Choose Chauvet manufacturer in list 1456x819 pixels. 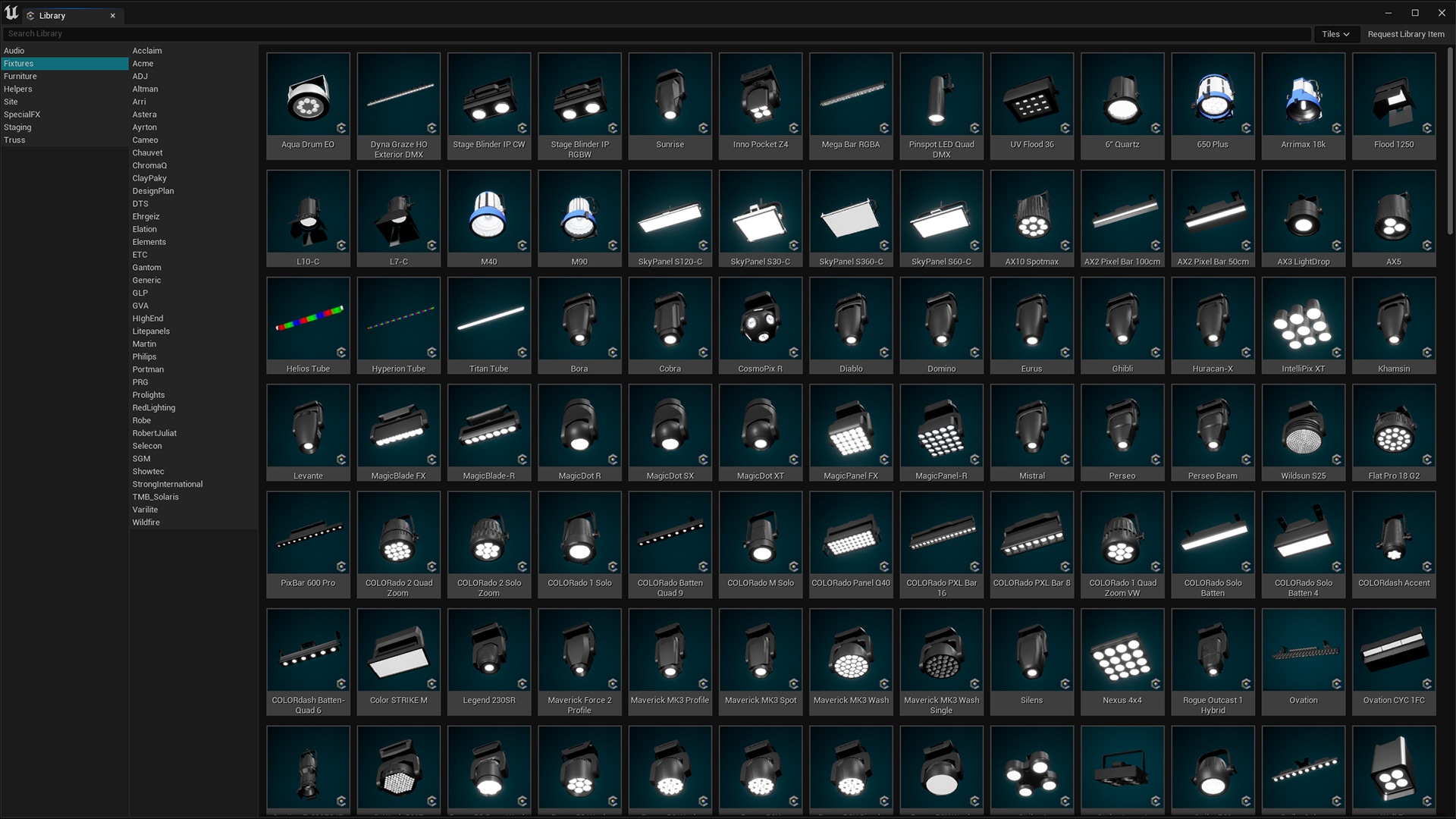[x=148, y=152]
